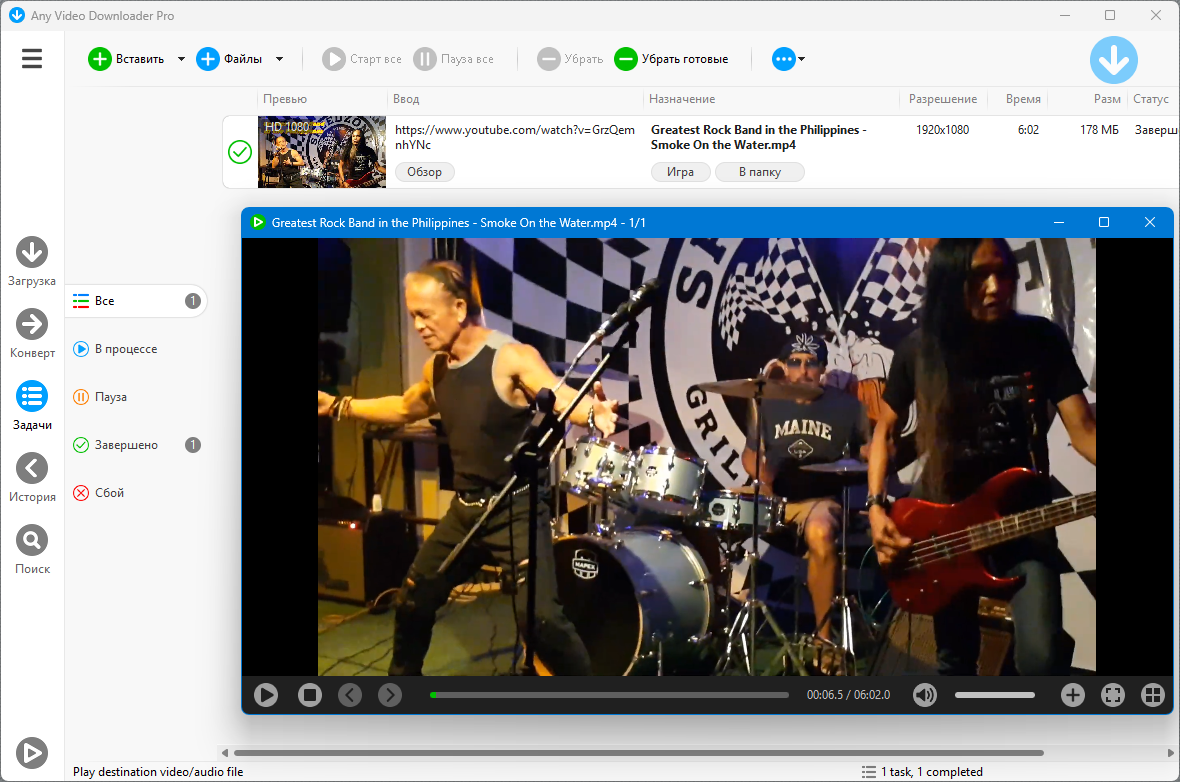1180x782 pixels.
Task: Seek on the player progress bar
Action: pos(610,695)
